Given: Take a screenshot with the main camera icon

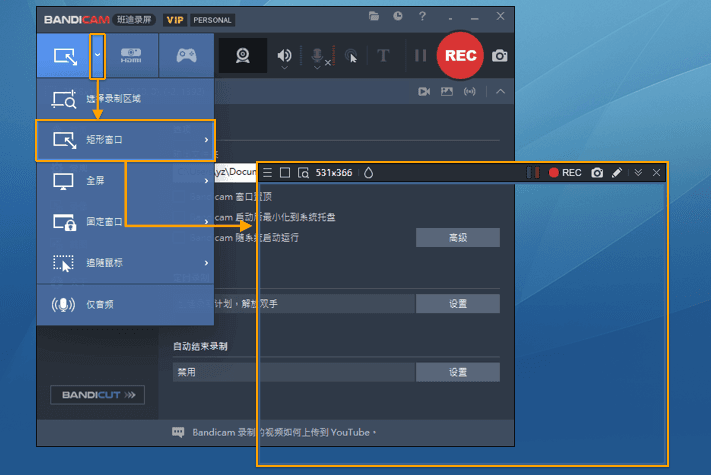Looking at the screenshot, I should [499, 56].
